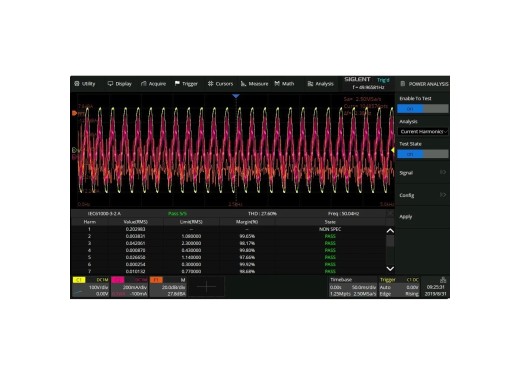This screenshot has height=380, width=520.
Task: Click the Apply button
Action: pyautogui.click(x=423, y=217)
